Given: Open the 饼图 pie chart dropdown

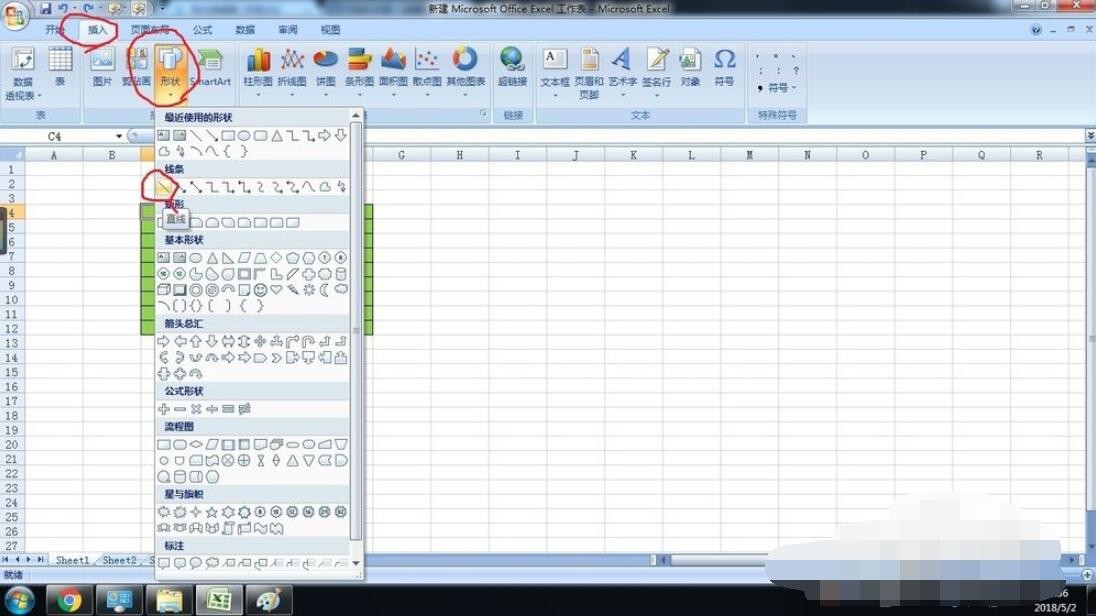Looking at the screenshot, I should click(326, 72).
